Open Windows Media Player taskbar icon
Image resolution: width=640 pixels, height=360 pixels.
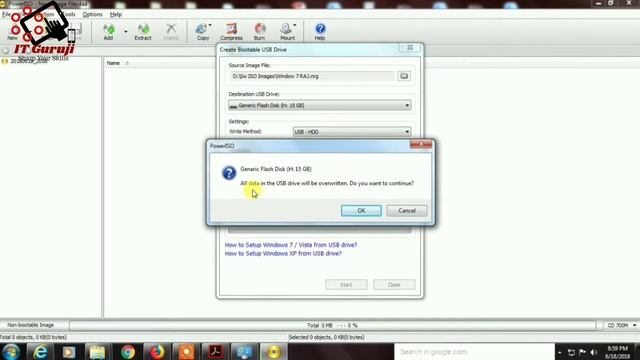click(69, 352)
